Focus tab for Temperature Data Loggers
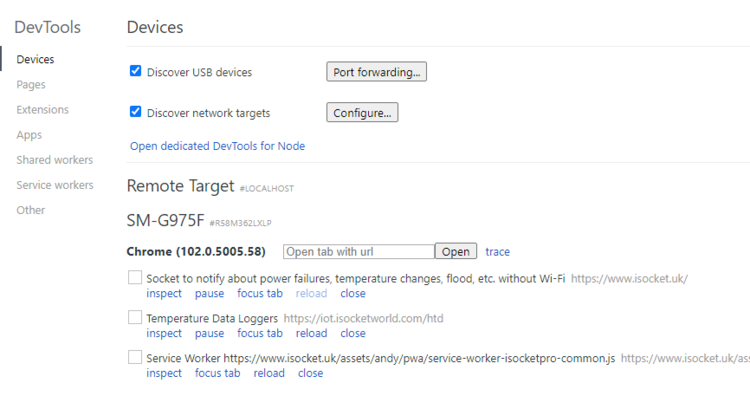The image size is (750, 396). [260, 333]
